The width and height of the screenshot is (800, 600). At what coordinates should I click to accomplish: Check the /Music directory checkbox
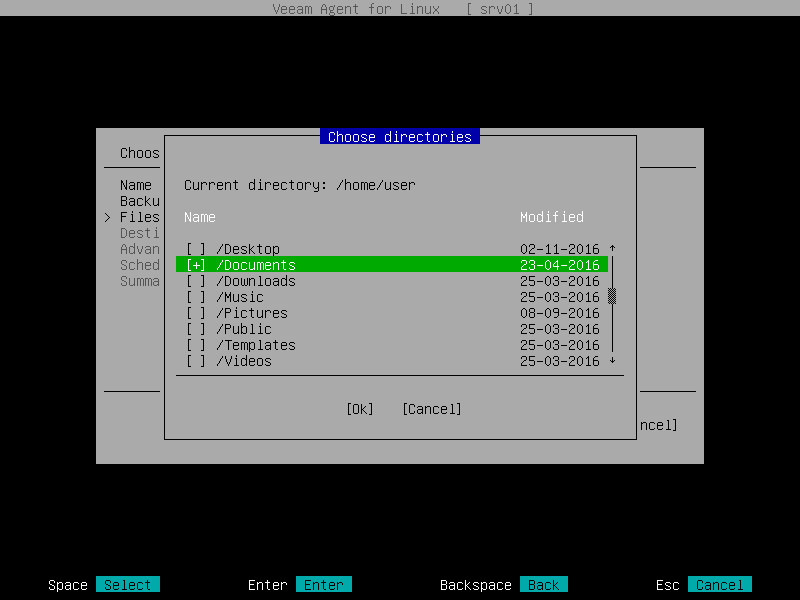click(x=196, y=297)
